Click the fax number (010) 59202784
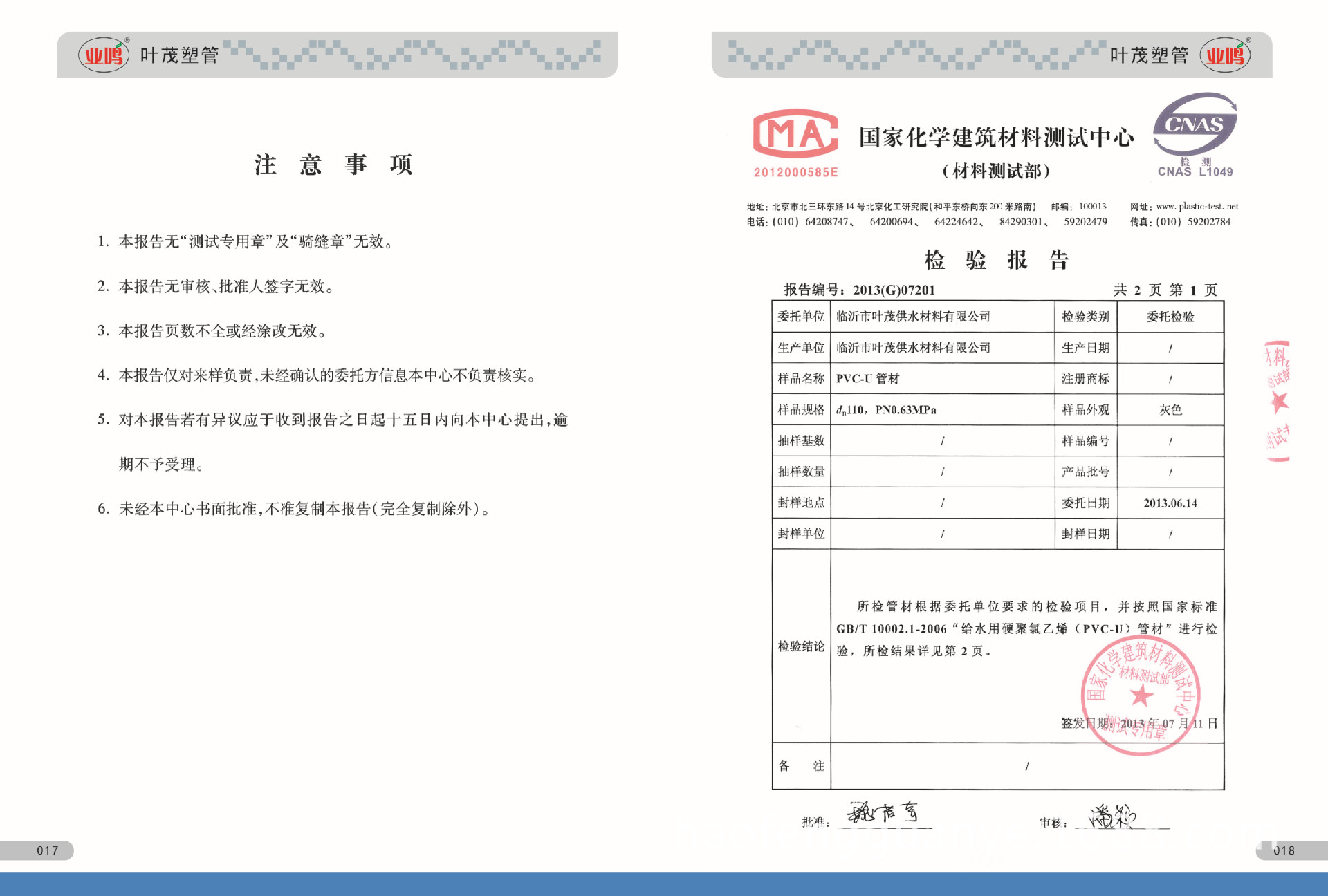This screenshot has height=896, width=1328. (1193, 222)
